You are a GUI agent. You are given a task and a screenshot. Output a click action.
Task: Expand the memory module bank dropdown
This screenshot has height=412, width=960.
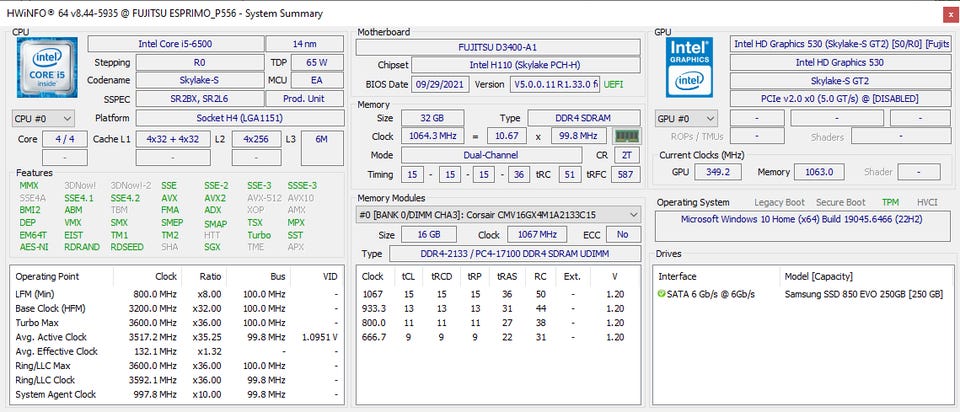coord(498,215)
